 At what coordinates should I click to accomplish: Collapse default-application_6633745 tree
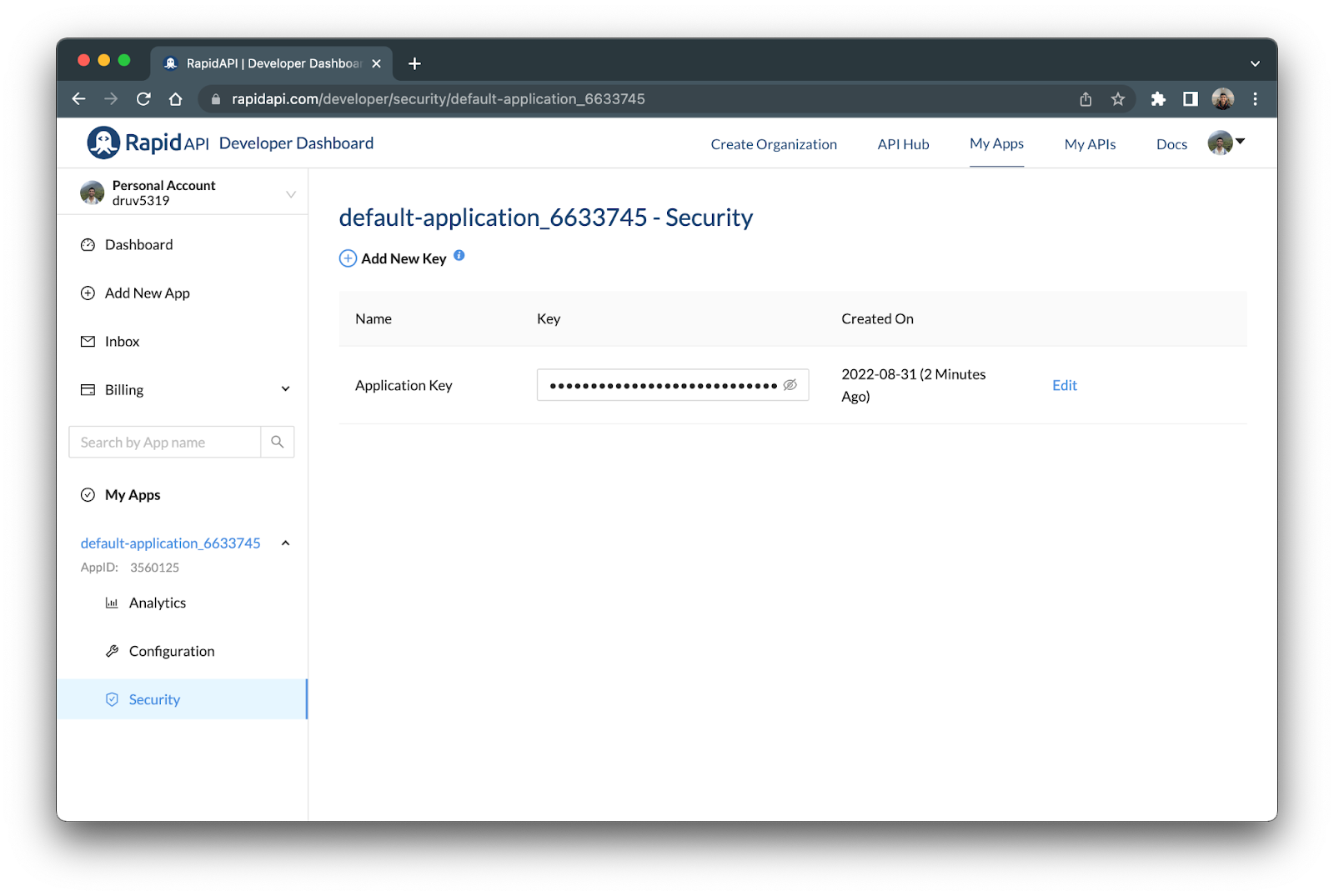(285, 543)
